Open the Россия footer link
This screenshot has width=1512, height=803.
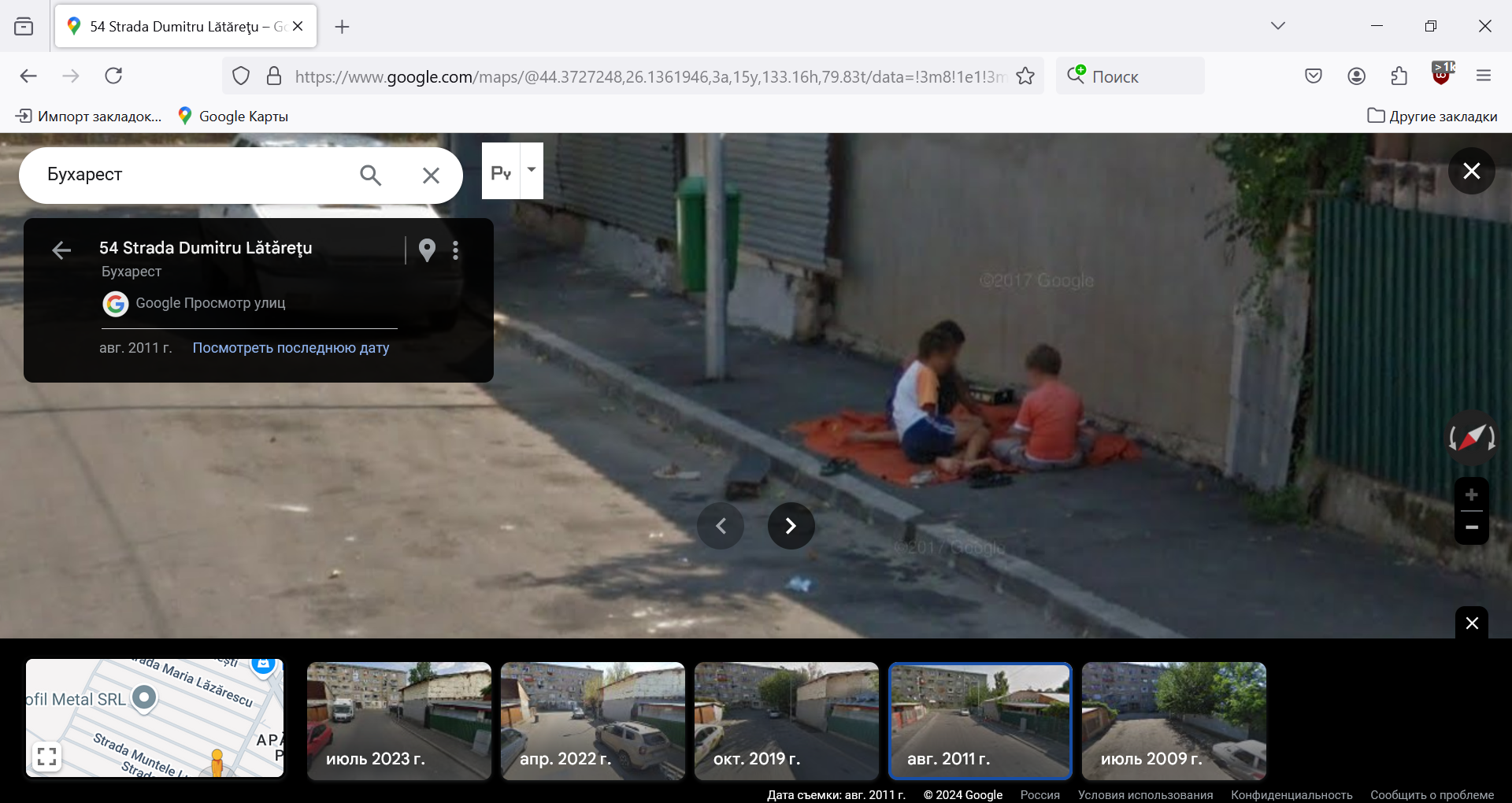click(1040, 795)
